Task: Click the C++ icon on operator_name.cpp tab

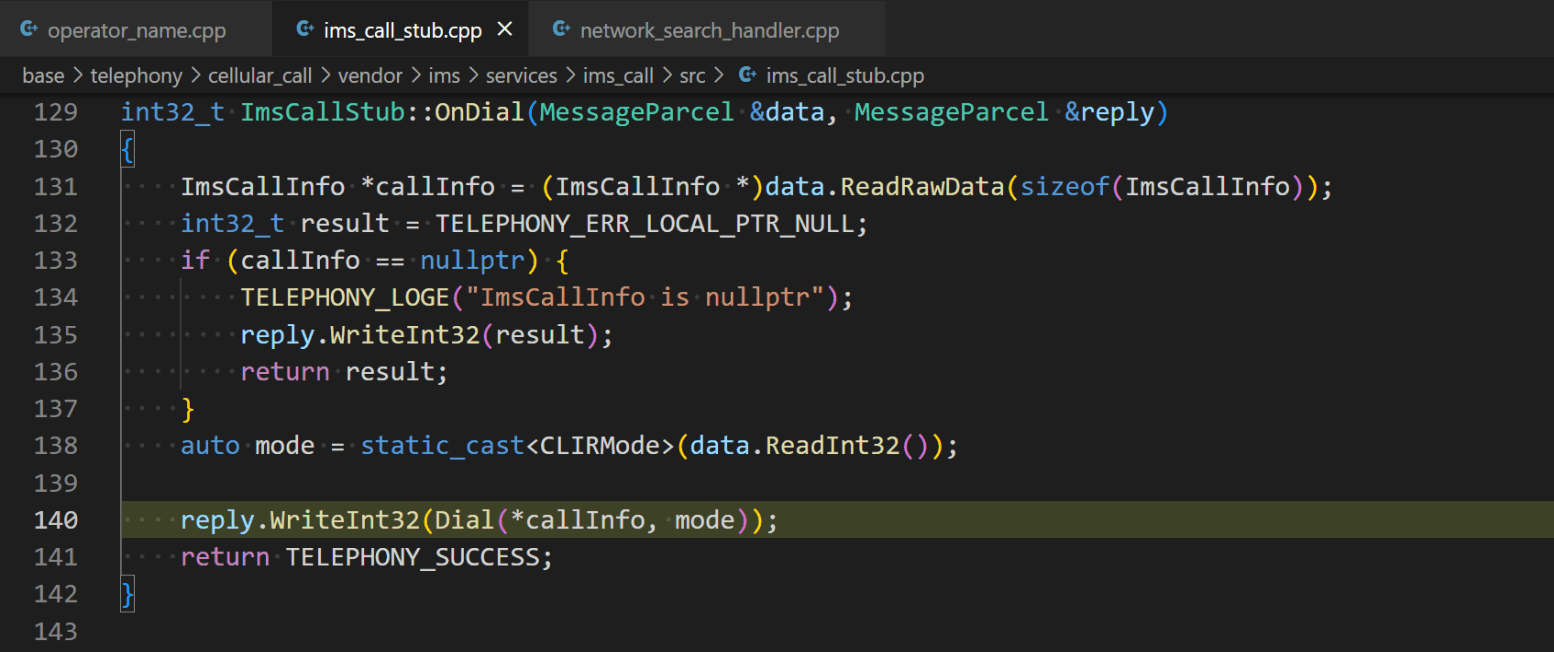Action: 29,30
